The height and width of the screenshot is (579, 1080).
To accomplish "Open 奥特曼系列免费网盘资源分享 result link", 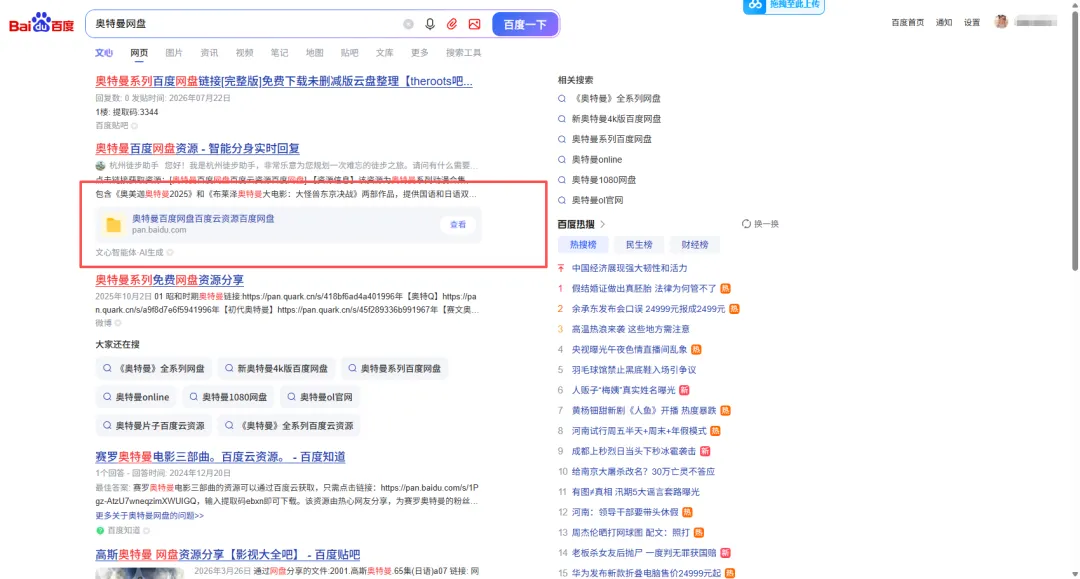I will coord(169,280).
